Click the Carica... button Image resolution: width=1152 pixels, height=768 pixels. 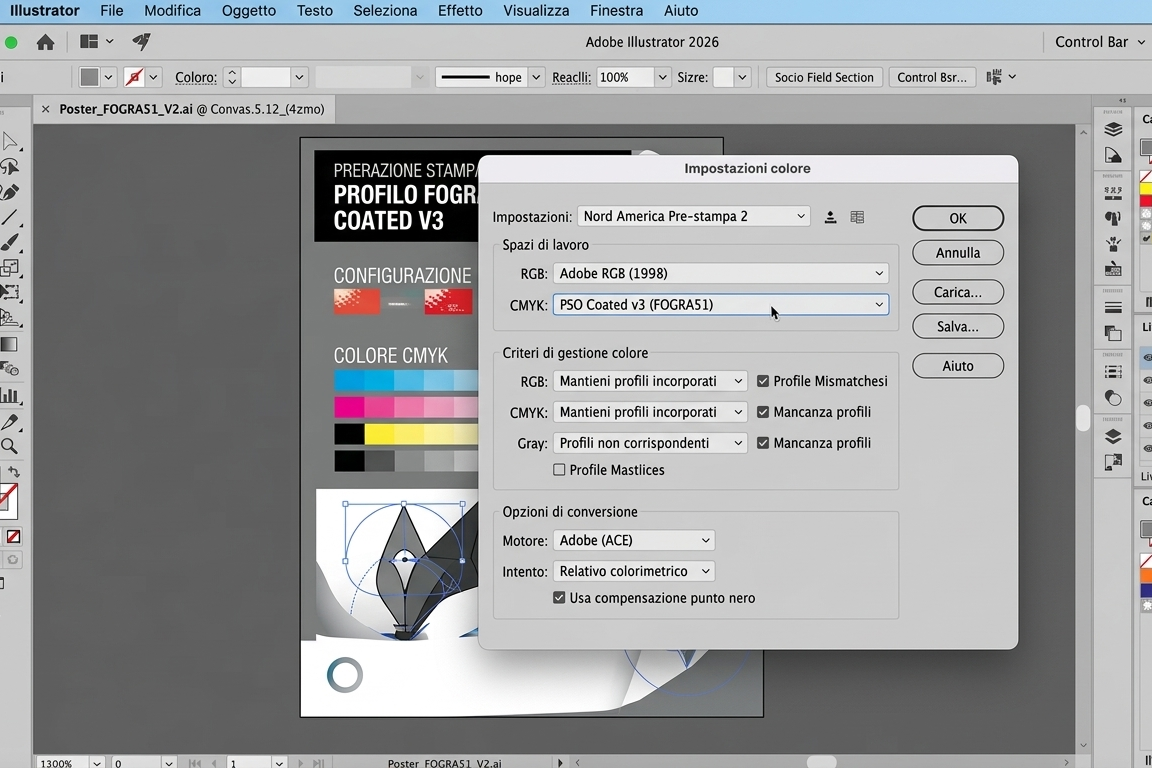(957, 292)
